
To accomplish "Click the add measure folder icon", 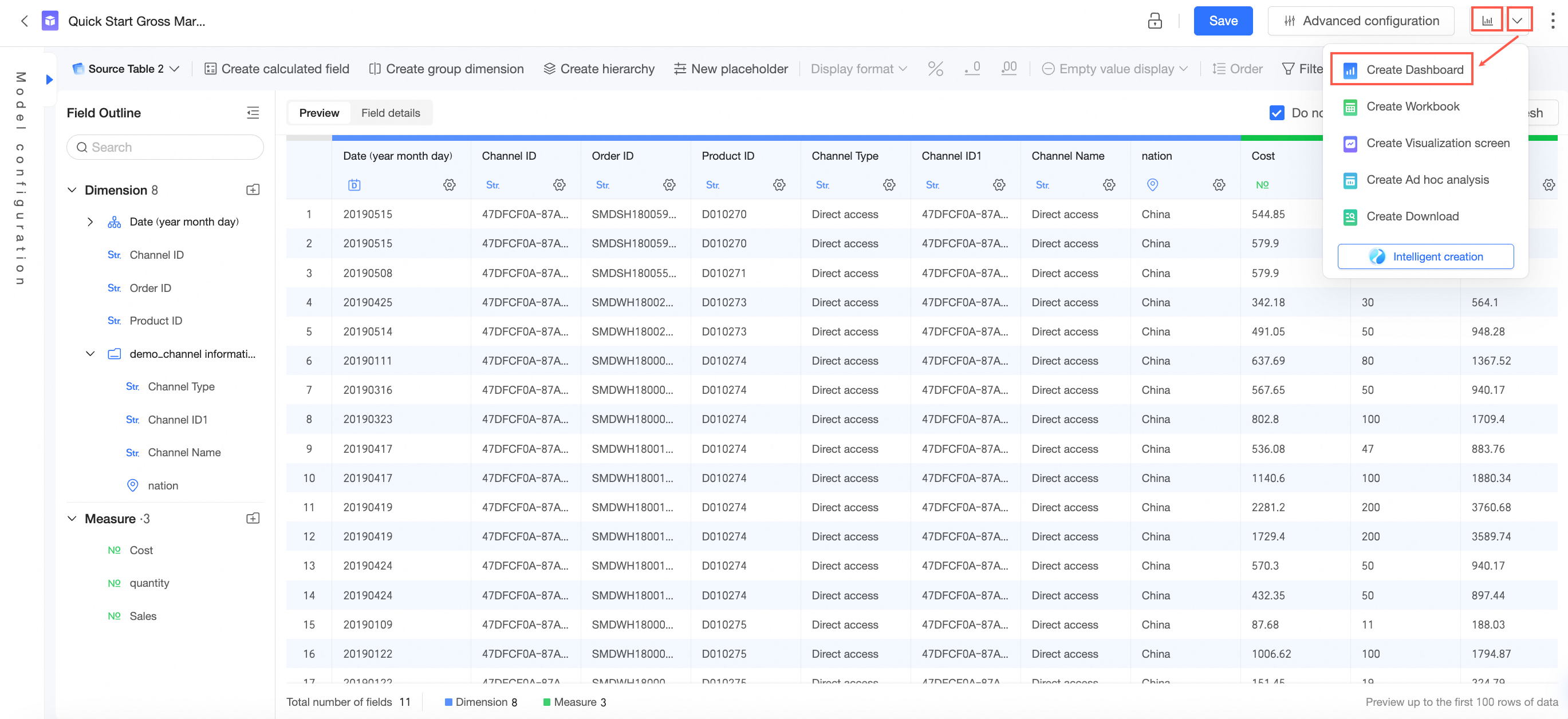I will coord(253,518).
